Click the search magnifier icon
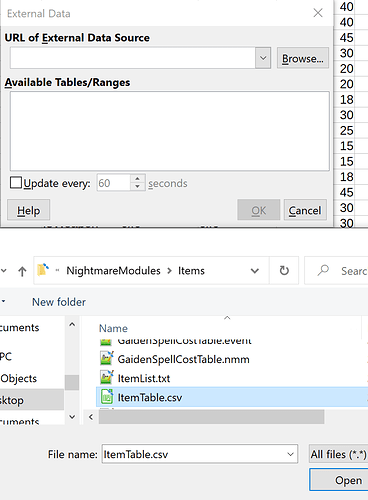This screenshot has height=500, width=368. tap(323, 270)
